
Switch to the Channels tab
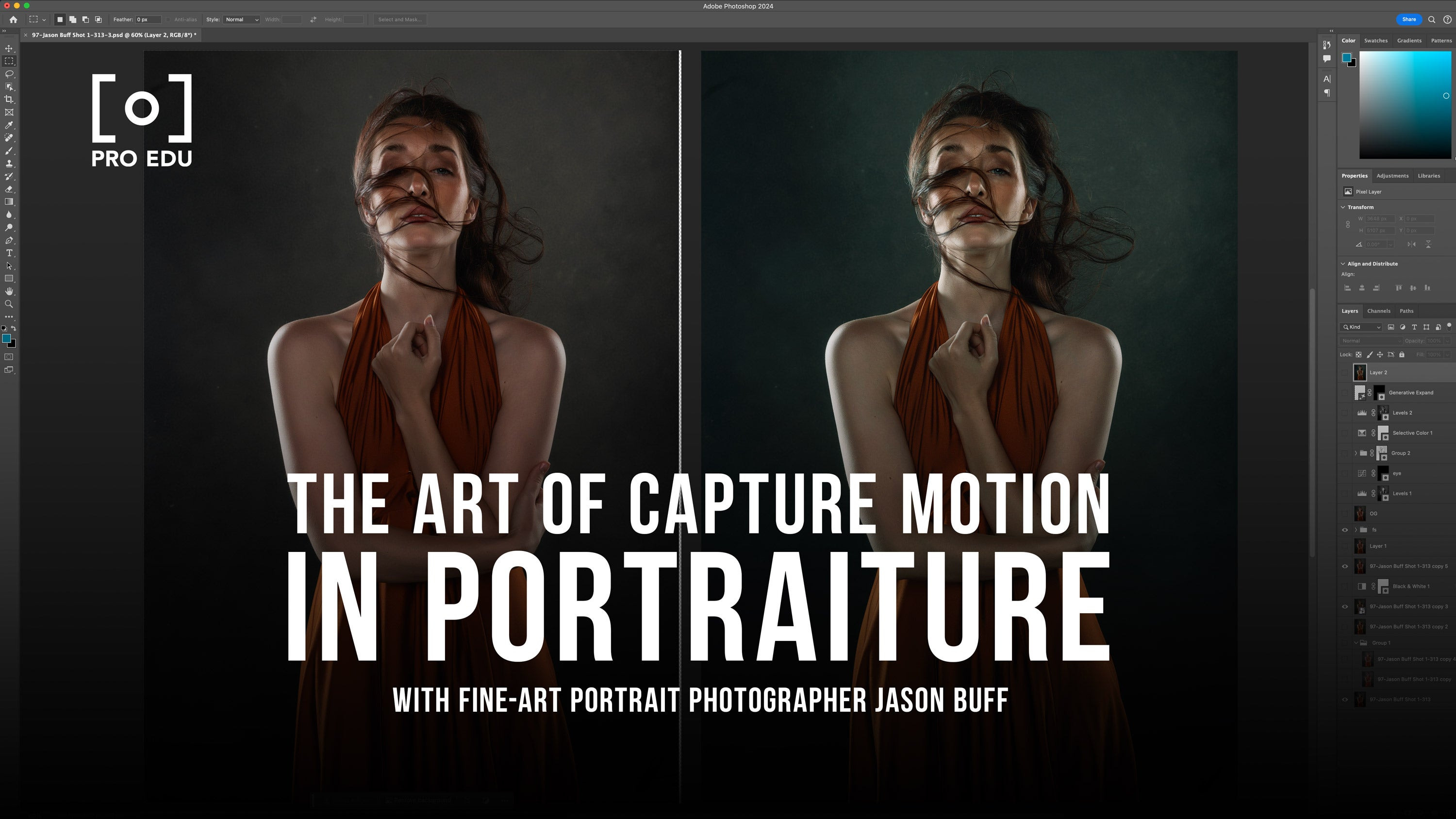pos(1378,311)
